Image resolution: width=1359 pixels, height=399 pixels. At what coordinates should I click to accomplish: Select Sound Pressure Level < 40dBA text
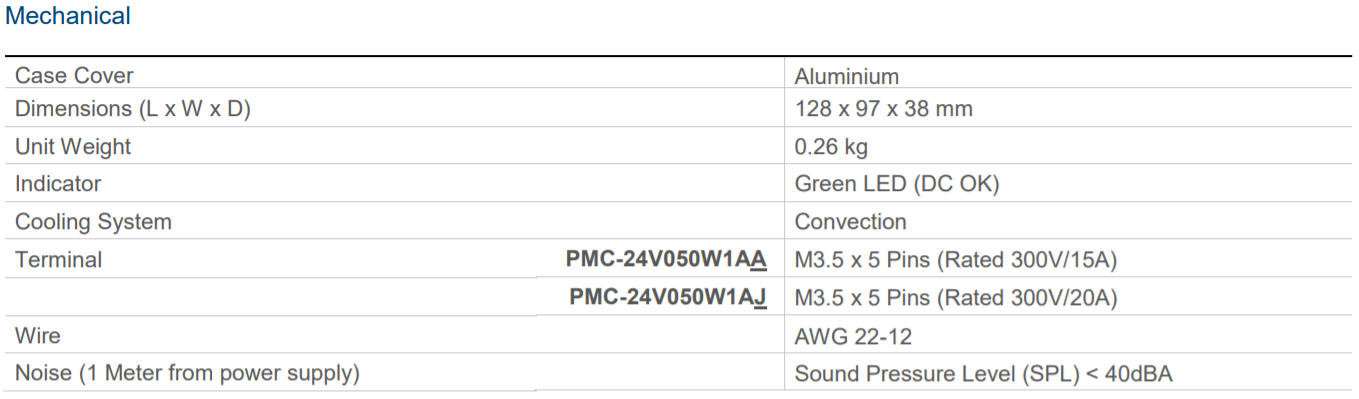coord(983,374)
